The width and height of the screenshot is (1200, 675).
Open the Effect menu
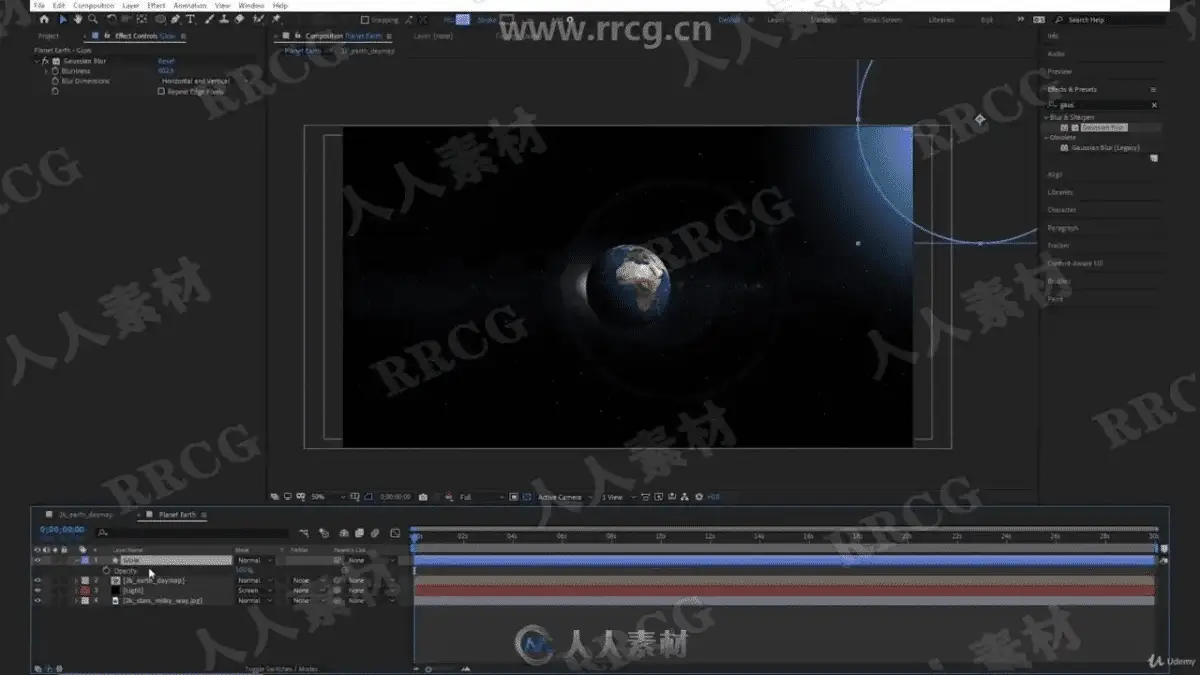[x=156, y=5]
